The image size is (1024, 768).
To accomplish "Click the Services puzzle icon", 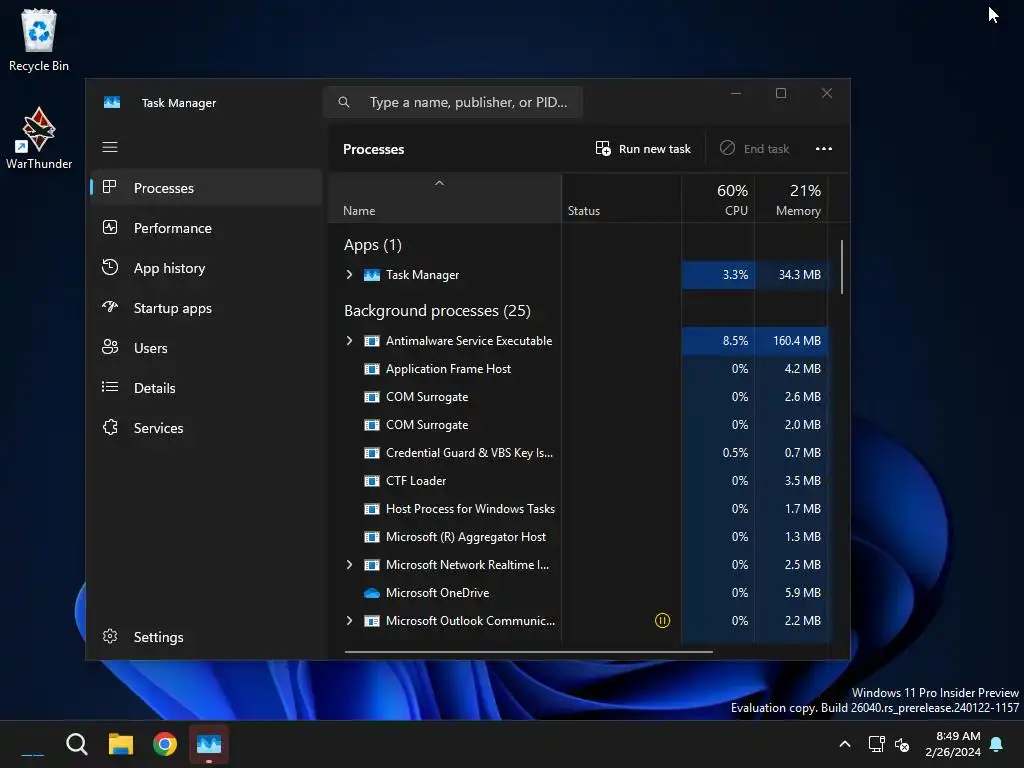I will point(110,427).
